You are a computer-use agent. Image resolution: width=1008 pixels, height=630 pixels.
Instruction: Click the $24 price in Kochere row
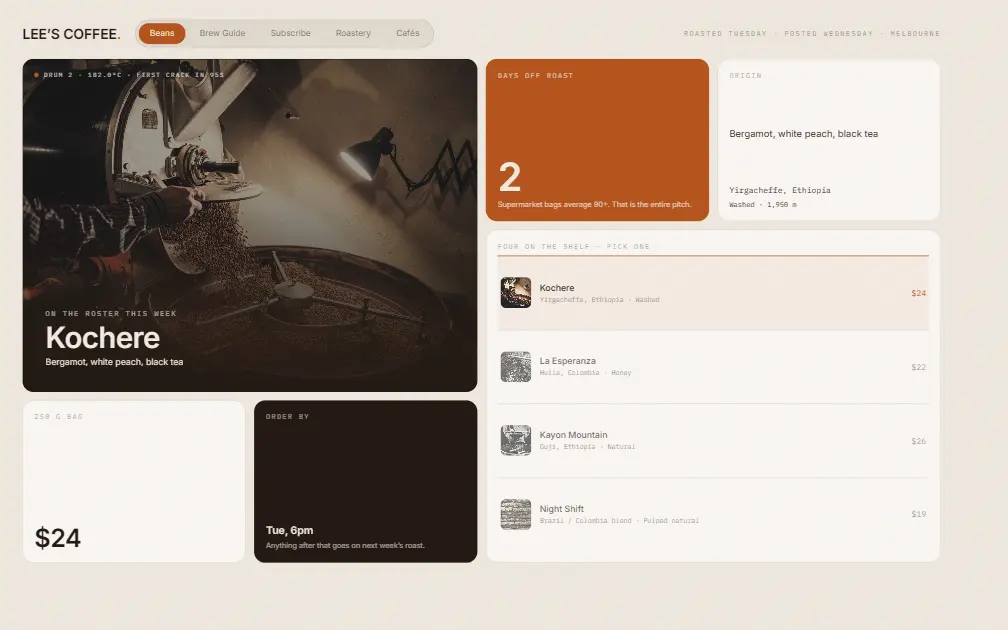pyautogui.click(x=918, y=293)
